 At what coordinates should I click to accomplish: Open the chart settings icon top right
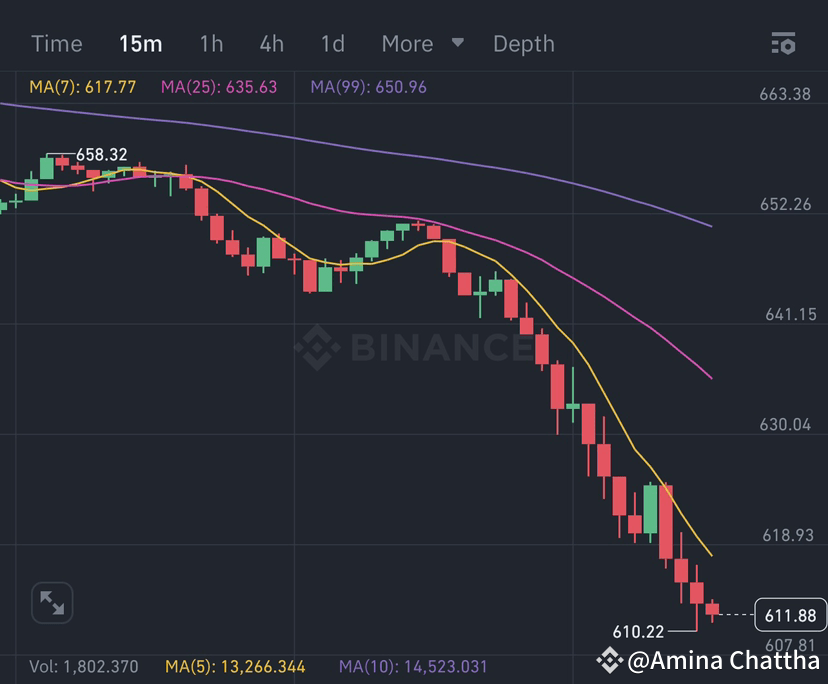click(x=784, y=43)
